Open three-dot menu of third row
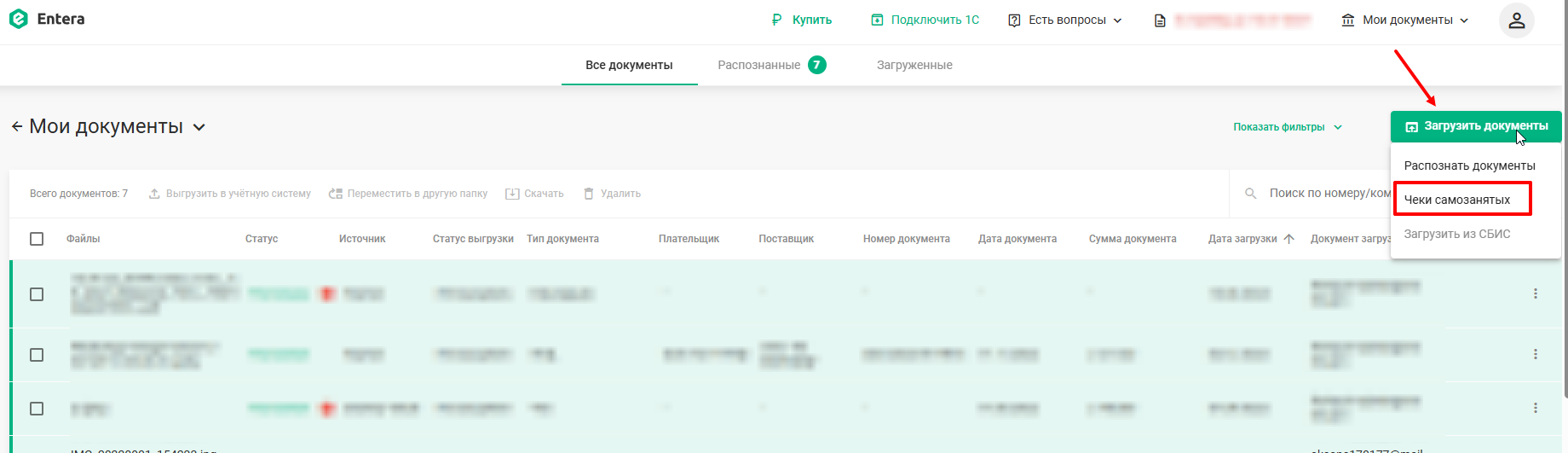Image resolution: width=1568 pixels, height=453 pixels. [1536, 408]
